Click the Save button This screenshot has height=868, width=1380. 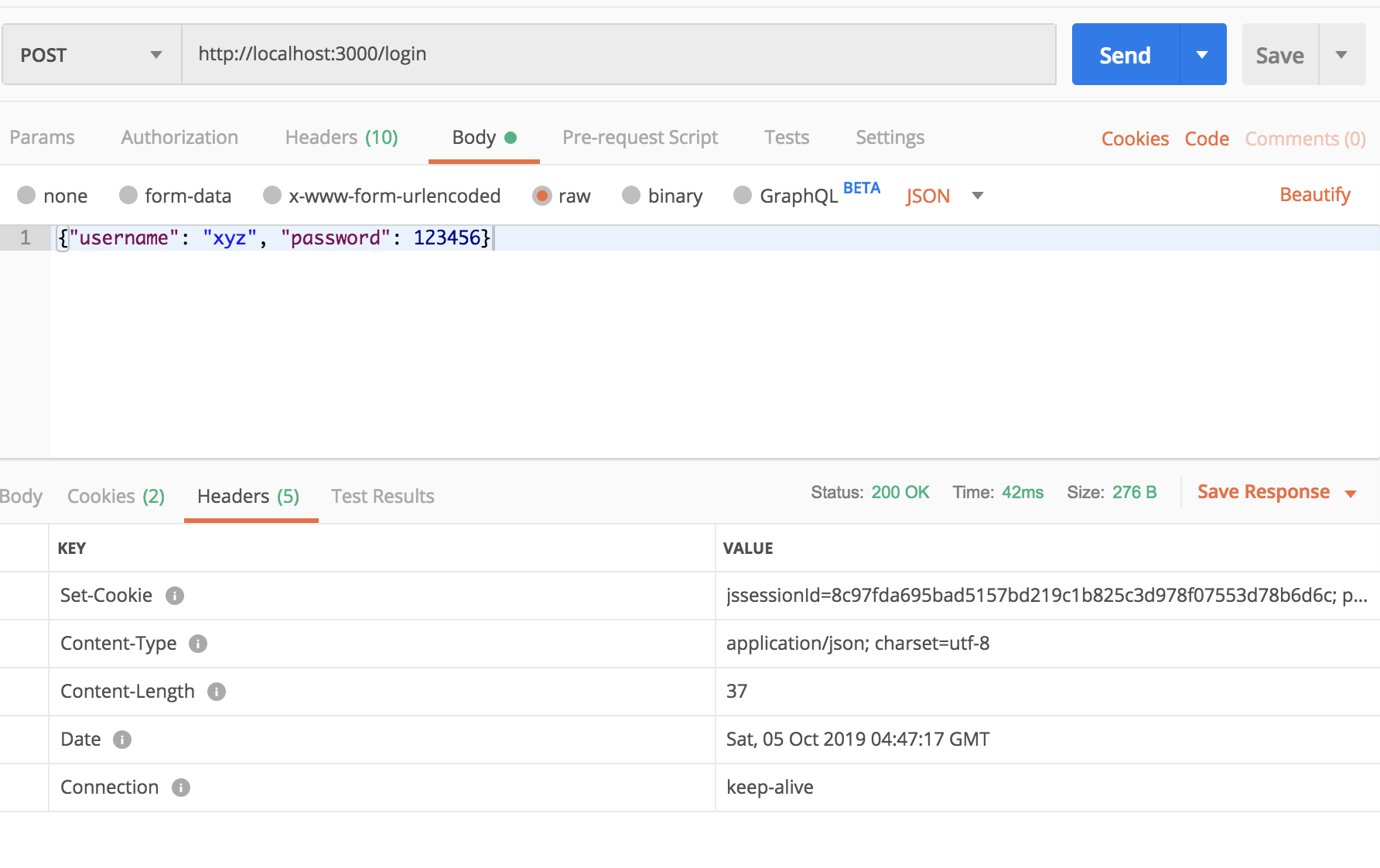click(x=1280, y=54)
